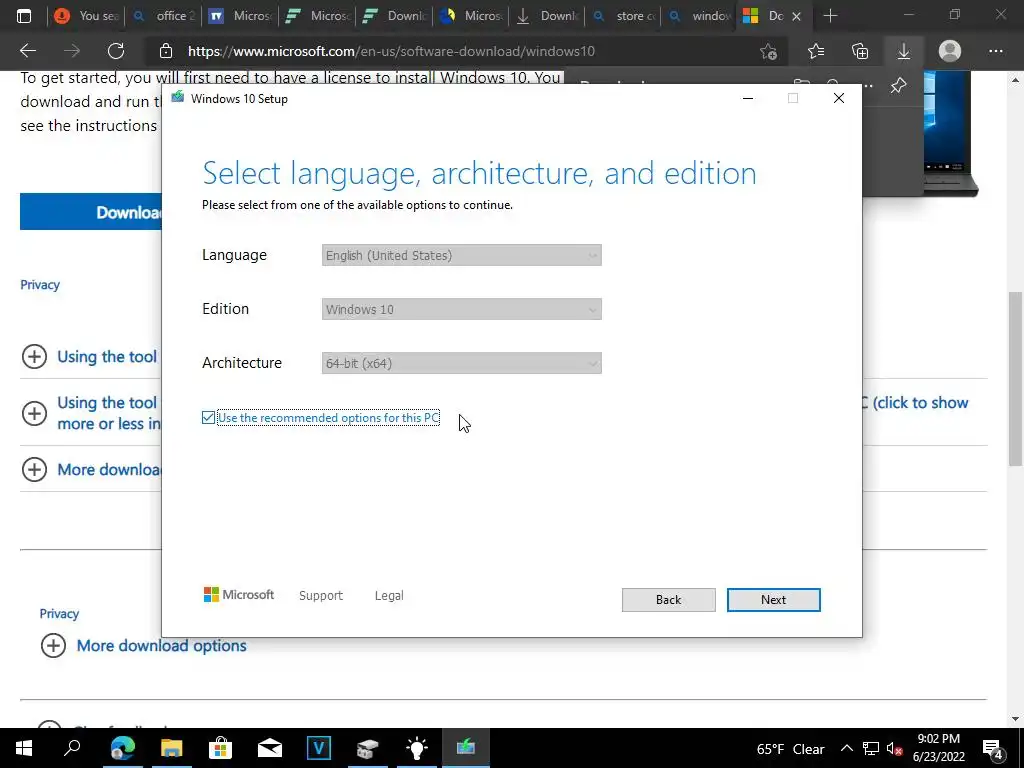The image size is (1024, 768).
Task: Open the Downloads icon in Edge toolbar
Action: tap(904, 51)
